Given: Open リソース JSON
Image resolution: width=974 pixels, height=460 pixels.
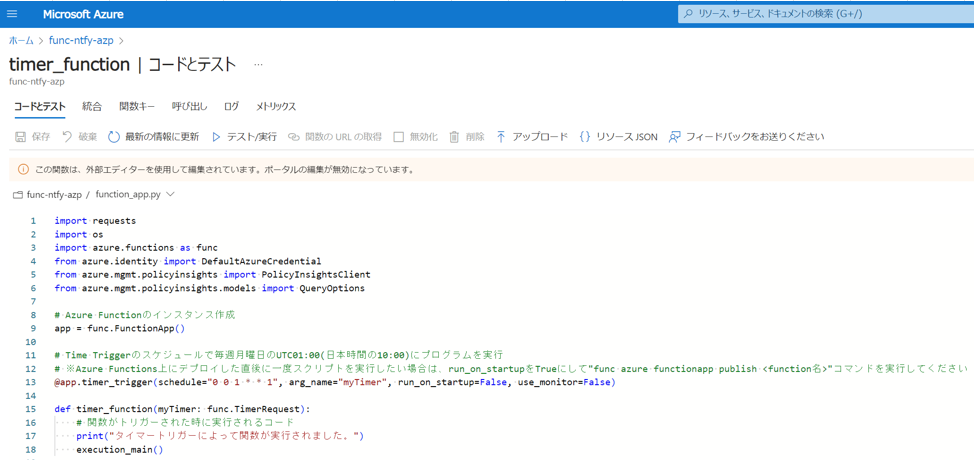Looking at the screenshot, I should click(627, 137).
